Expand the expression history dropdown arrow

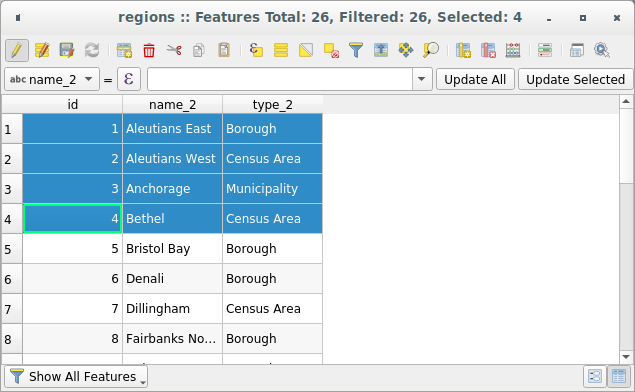(422, 79)
